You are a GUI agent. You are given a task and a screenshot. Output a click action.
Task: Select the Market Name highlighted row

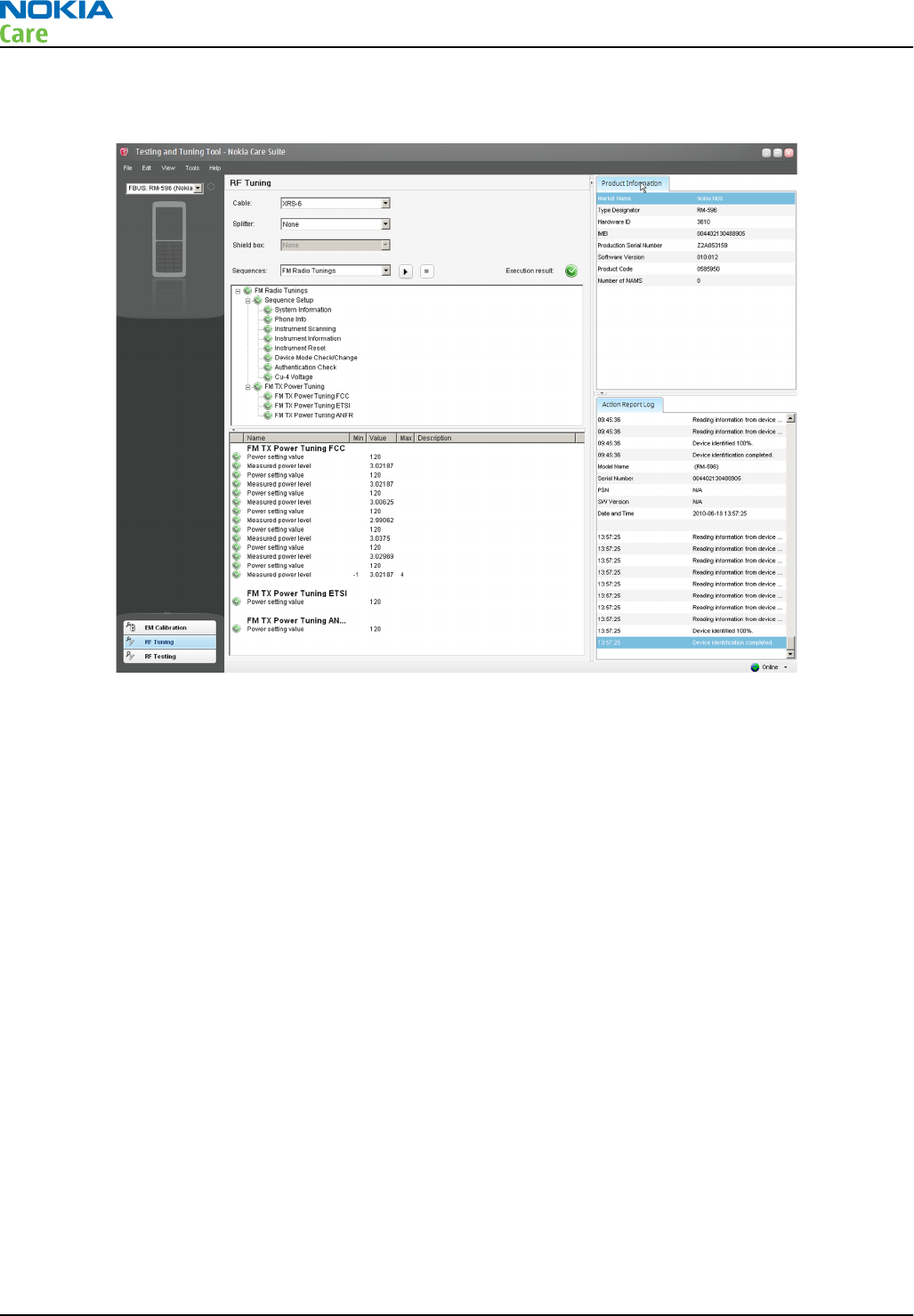(695, 198)
